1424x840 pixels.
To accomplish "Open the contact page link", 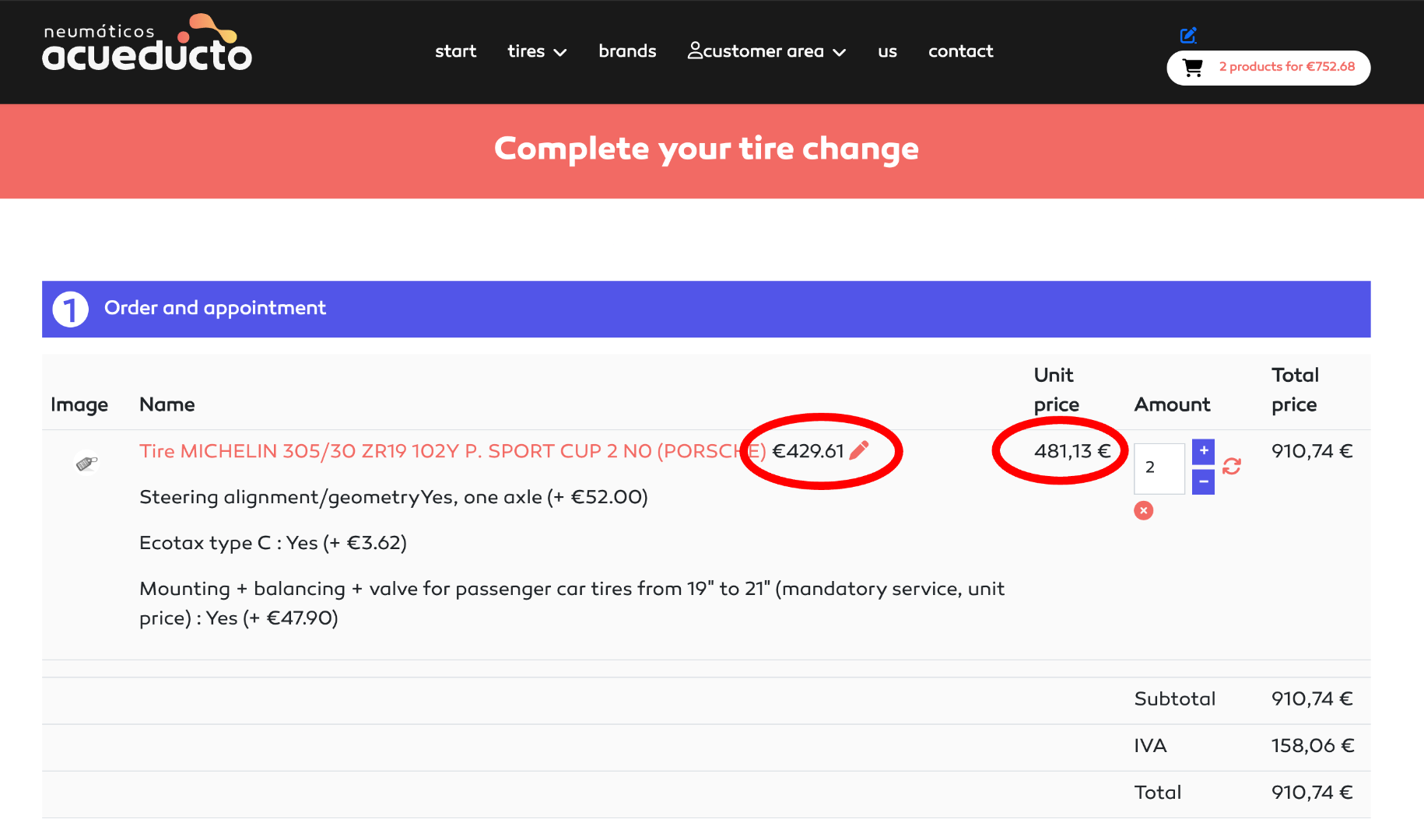I will click(960, 51).
